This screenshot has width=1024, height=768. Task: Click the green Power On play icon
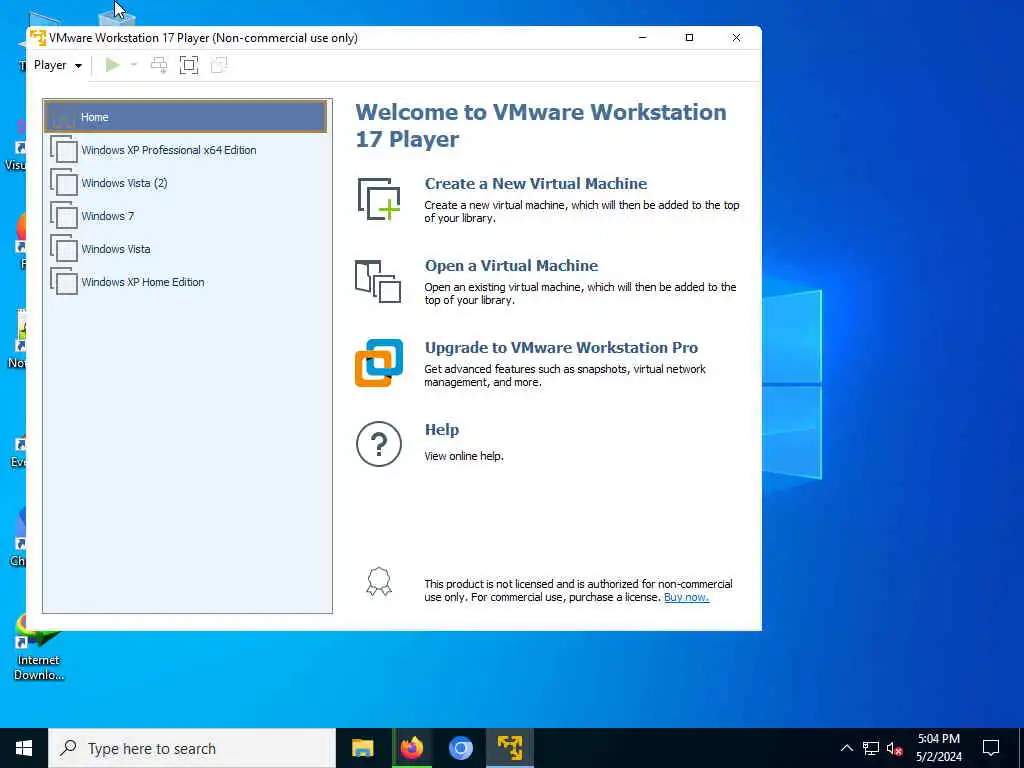(x=112, y=65)
